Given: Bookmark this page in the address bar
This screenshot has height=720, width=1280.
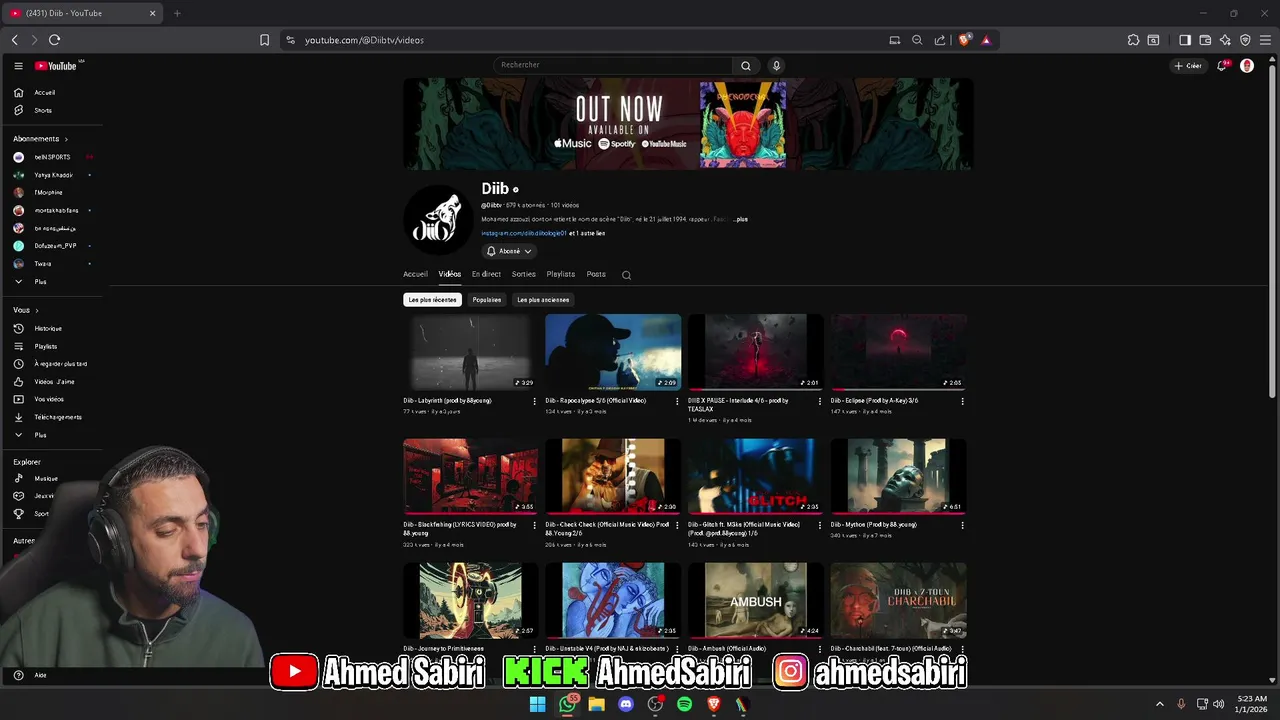Looking at the screenshot, I should click(264, 40).
